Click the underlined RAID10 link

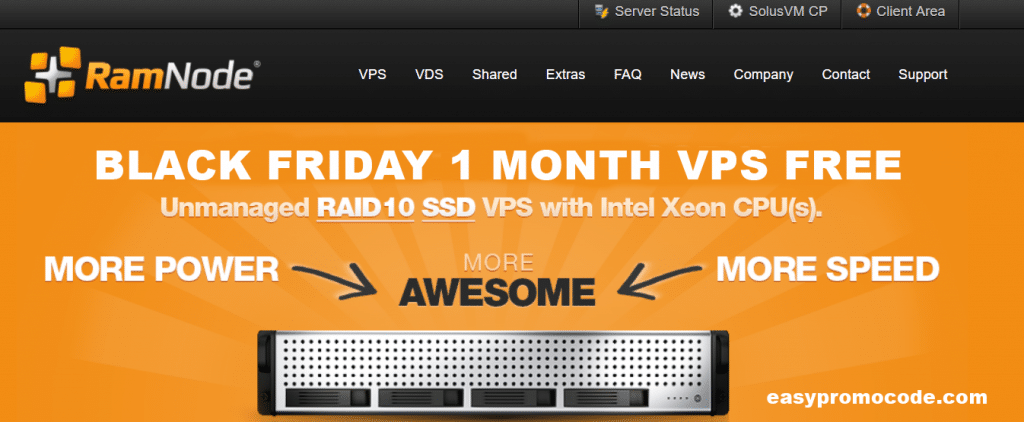366,208
